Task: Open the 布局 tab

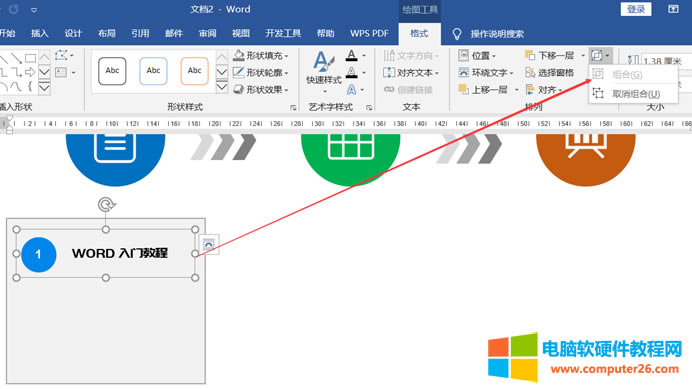Action: pos(106,34)
